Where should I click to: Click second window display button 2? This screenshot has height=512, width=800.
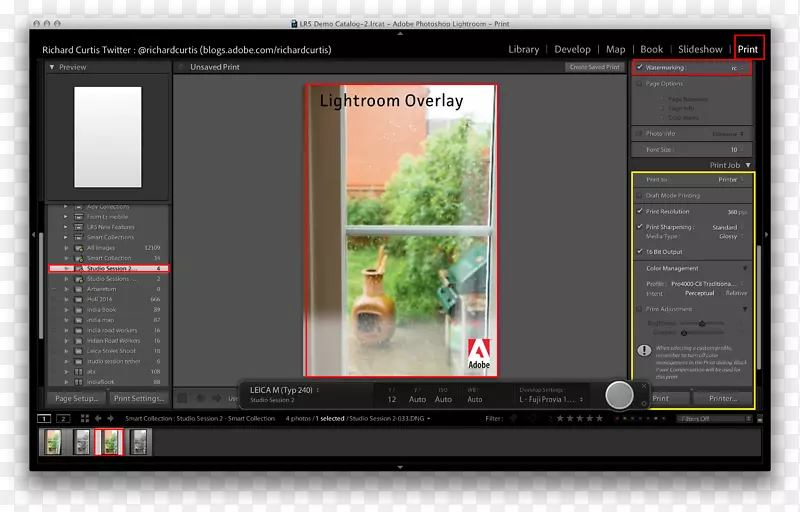click(63, 419)
